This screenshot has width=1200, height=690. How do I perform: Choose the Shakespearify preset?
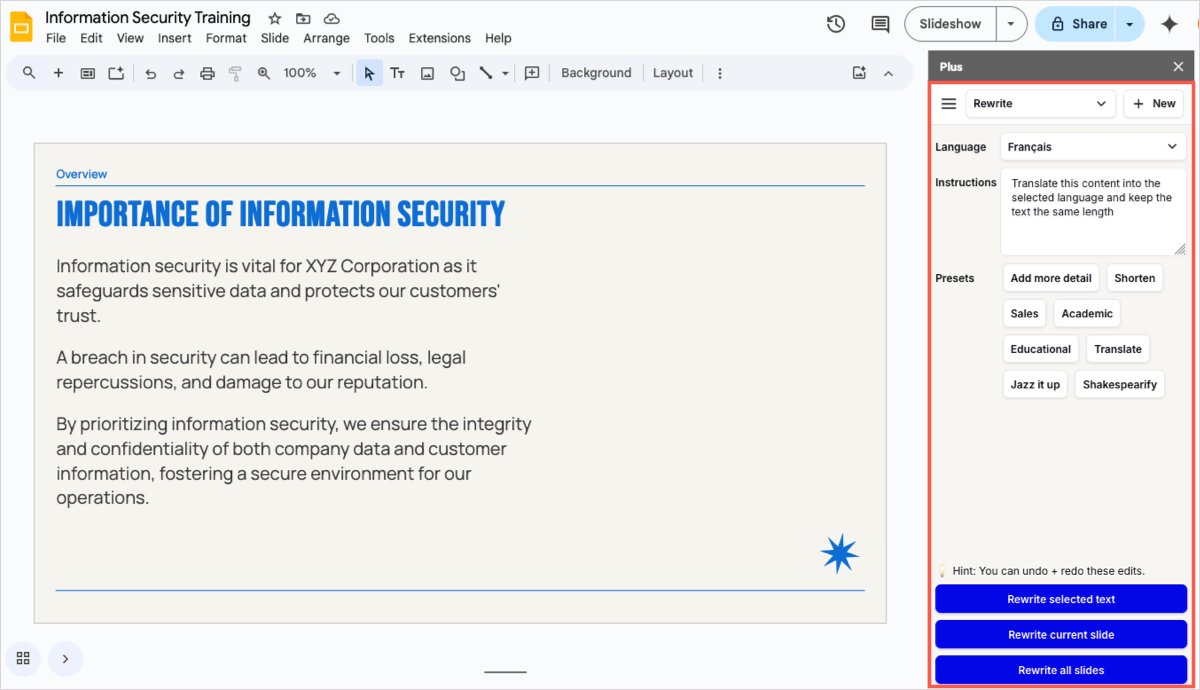(1120, 385)
